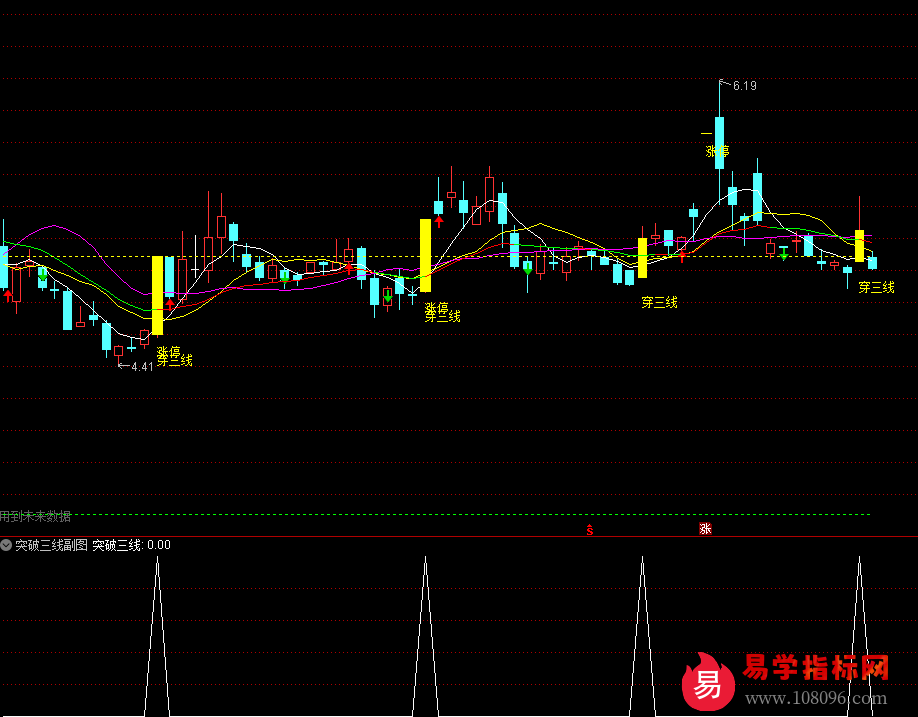Click the red $ event marker
918x717 pixels.
(x=590, y=530)
